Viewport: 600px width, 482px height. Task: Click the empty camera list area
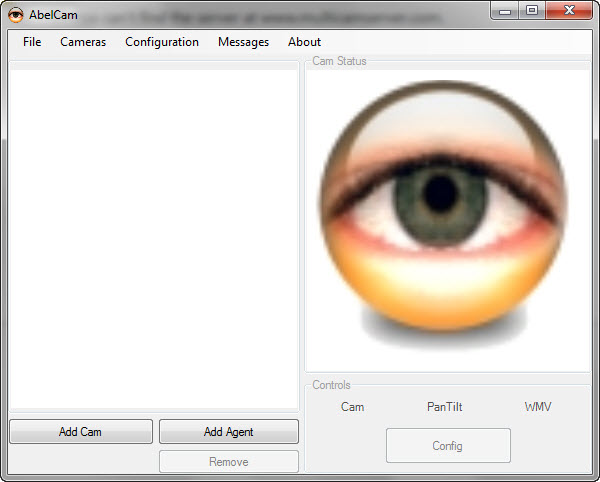[x=154, y=239]
